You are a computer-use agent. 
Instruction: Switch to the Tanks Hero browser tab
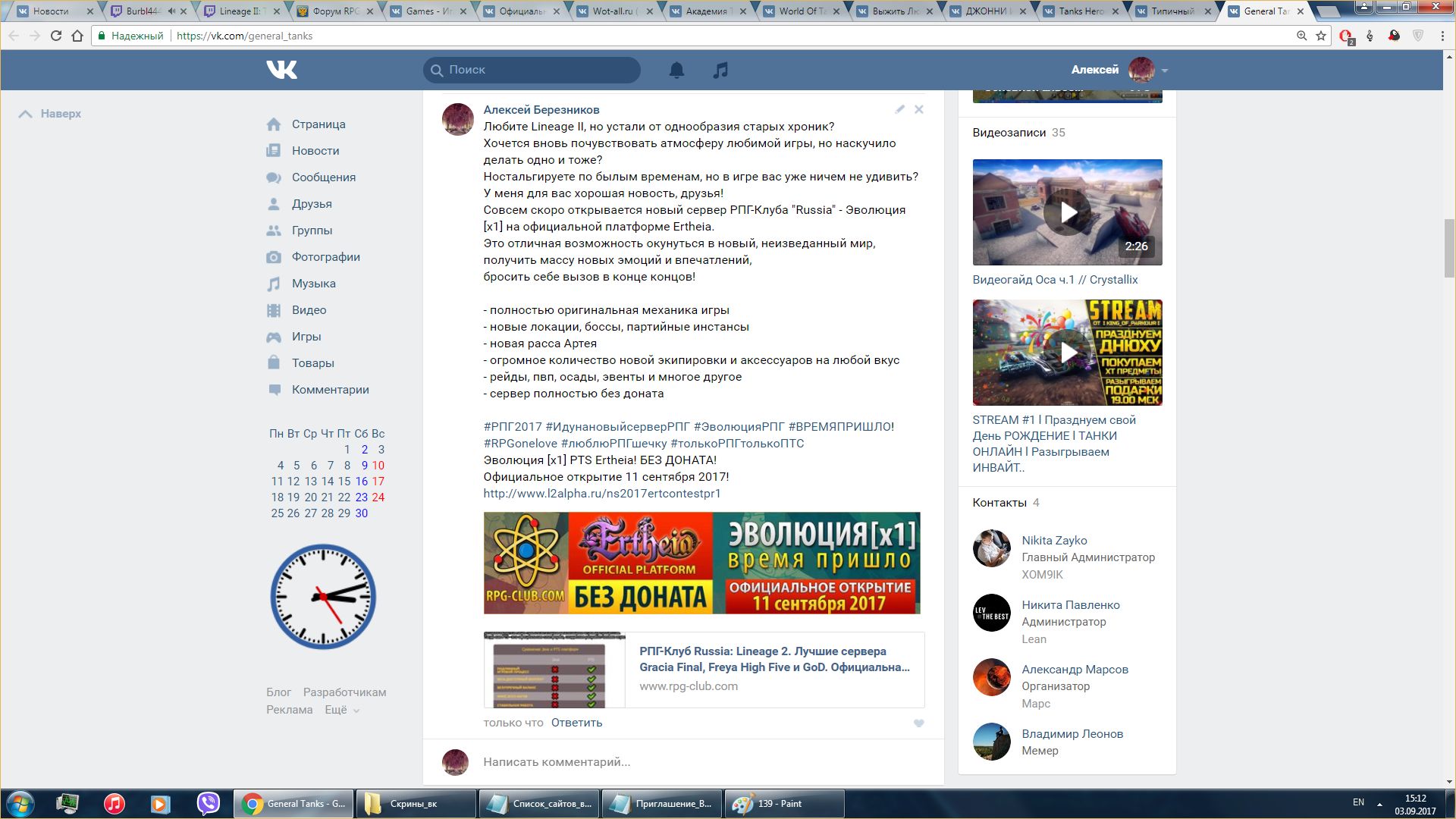(x=1081, y=11)
